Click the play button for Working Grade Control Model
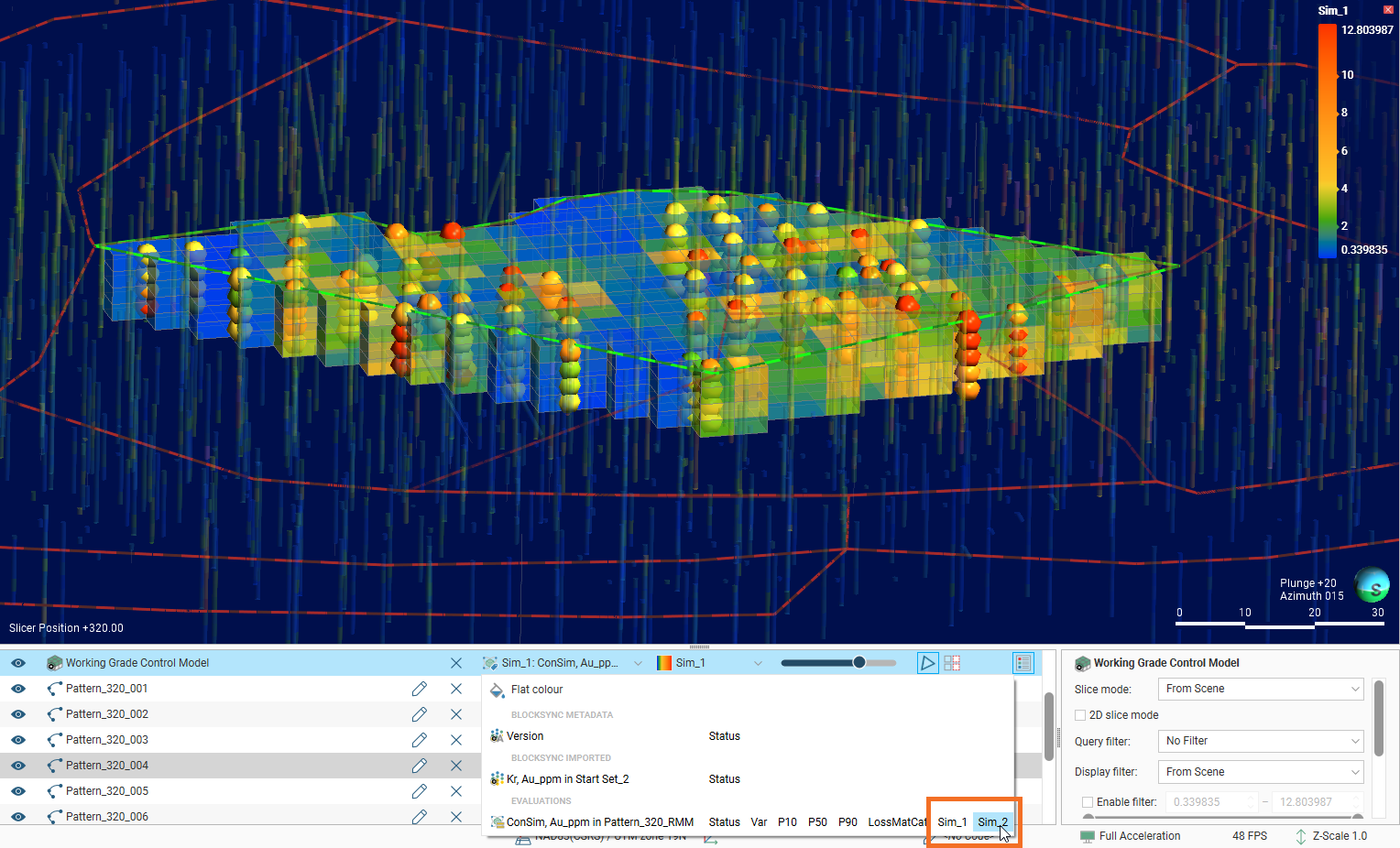 click(927, 663)
